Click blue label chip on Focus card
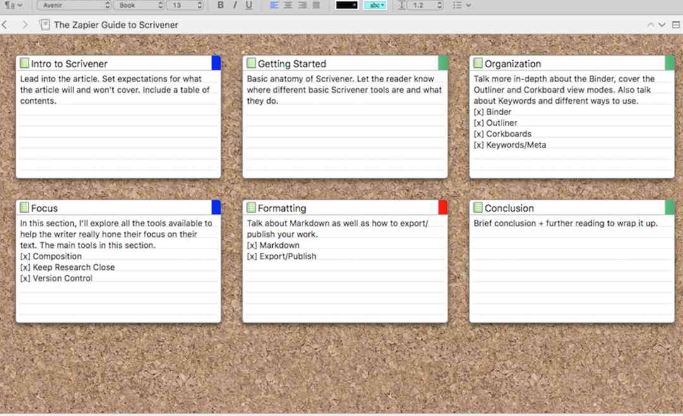The width and height of the screenshot is (683, 416). click(x=216, y=207)
